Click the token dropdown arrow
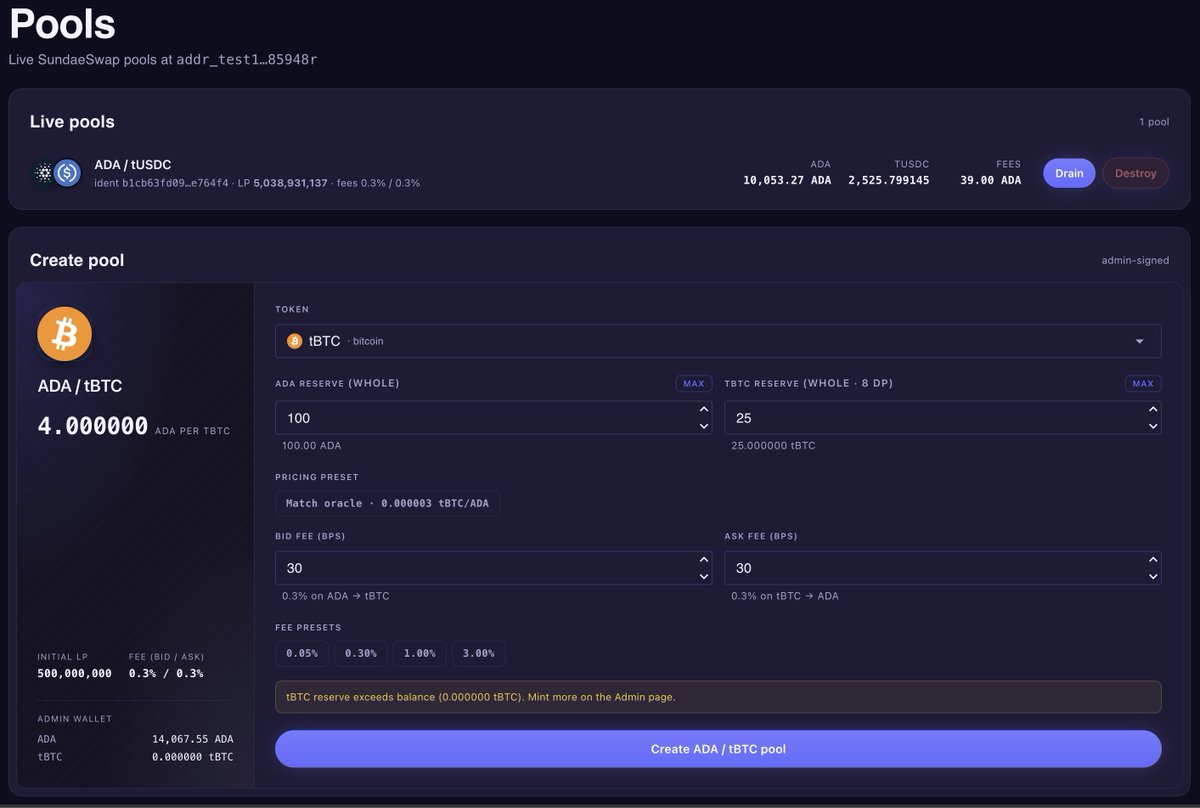The image size is (1200, 808). click(1139, 341)
